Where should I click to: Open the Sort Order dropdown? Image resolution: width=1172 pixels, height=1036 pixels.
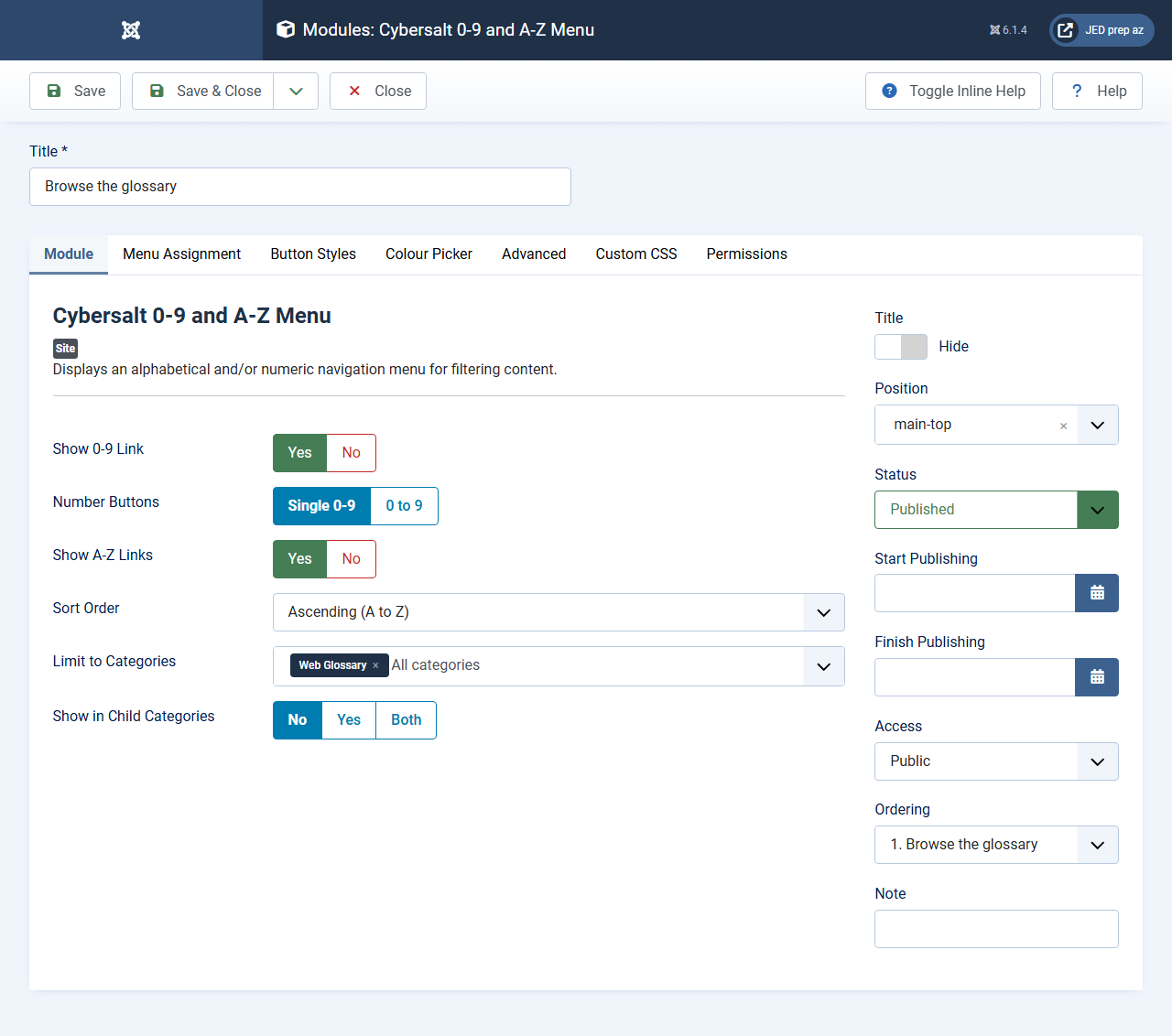(559, 612)
